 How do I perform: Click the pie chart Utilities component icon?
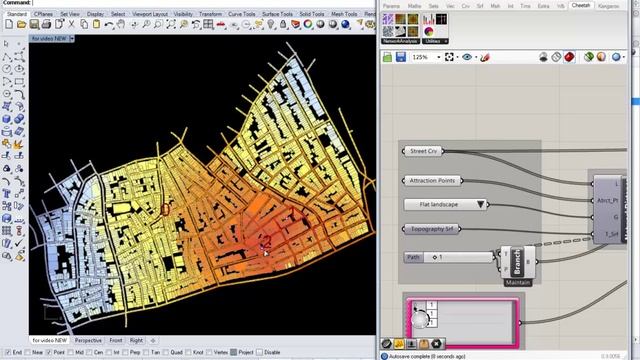(x=429, y=31)
